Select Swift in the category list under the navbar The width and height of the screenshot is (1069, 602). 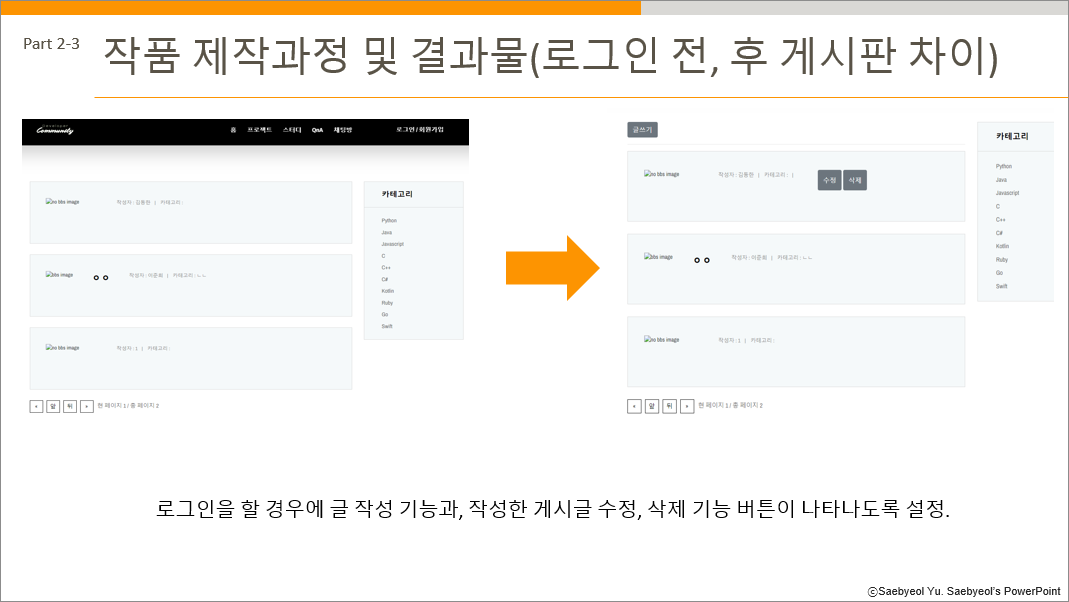pos(387,326)
